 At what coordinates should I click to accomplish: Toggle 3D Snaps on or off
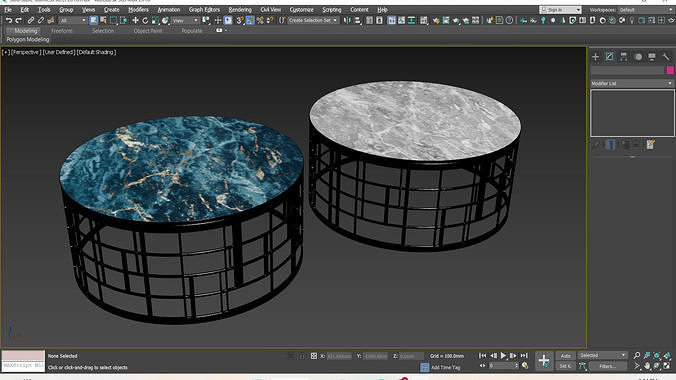(240, 20)
